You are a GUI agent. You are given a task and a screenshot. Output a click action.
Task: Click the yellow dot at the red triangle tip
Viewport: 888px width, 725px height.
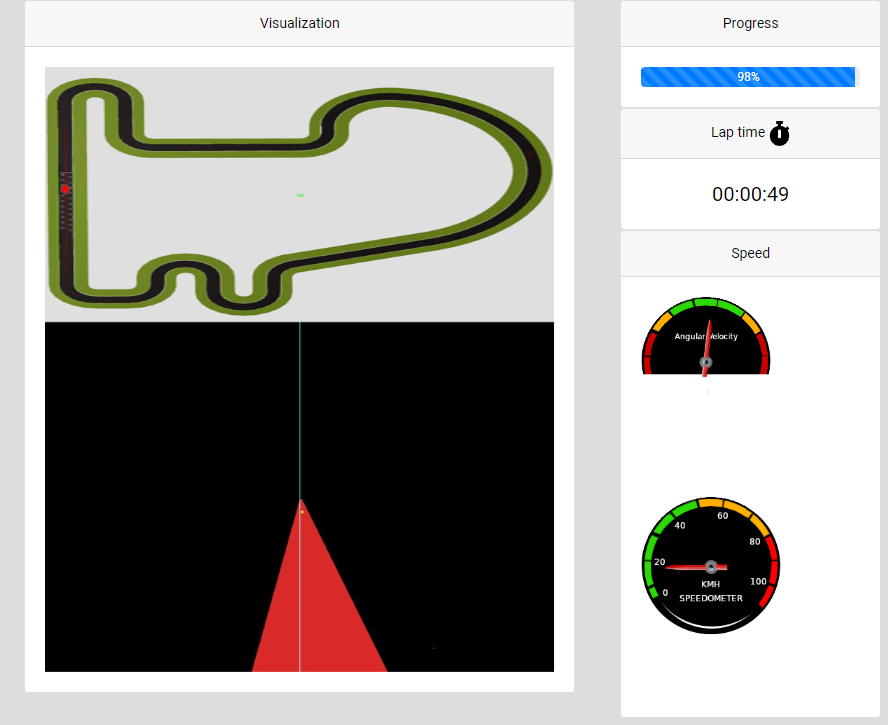(x=301, y=511)
